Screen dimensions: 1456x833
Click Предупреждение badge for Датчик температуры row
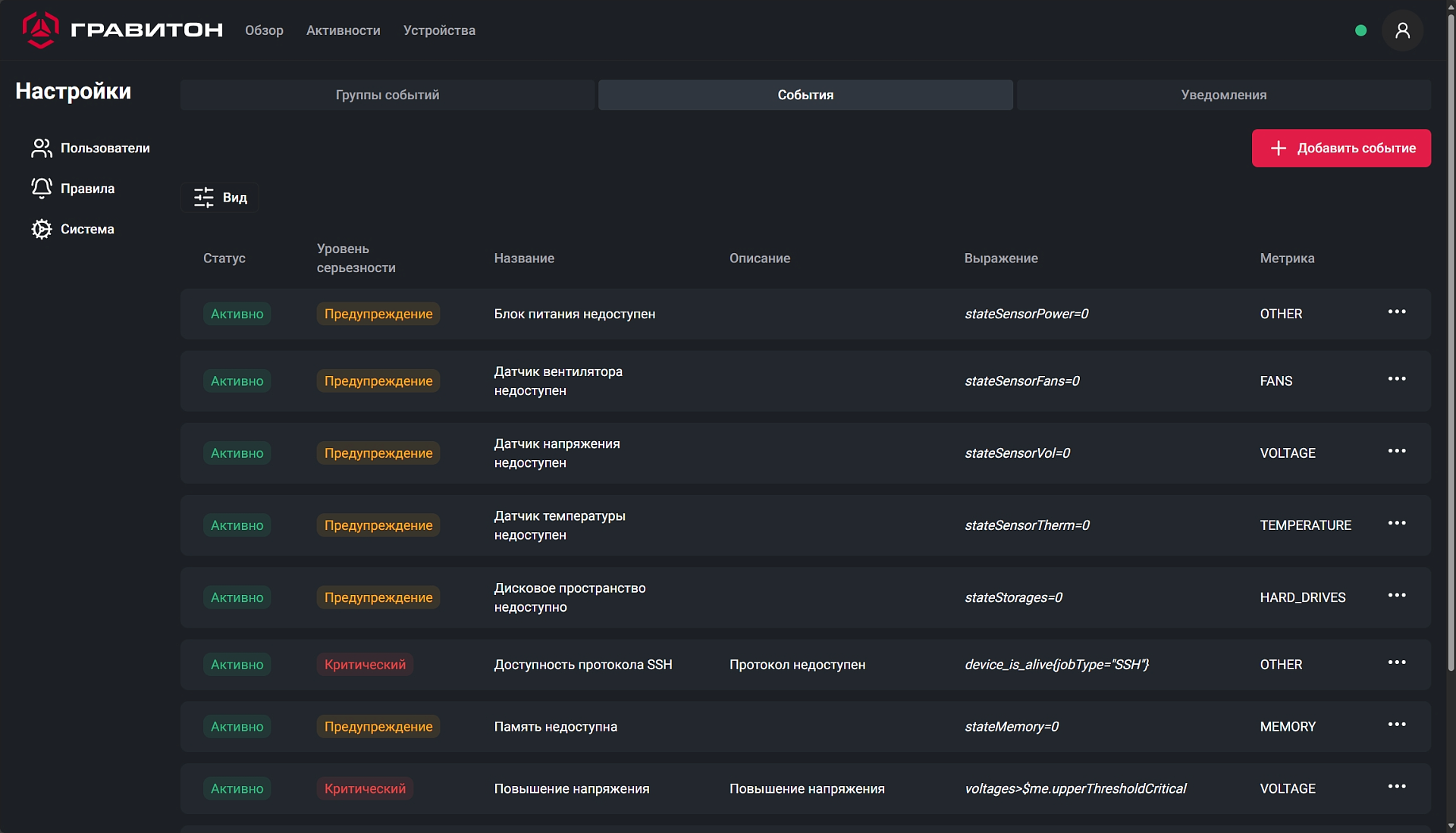click(x=378, y=525)
